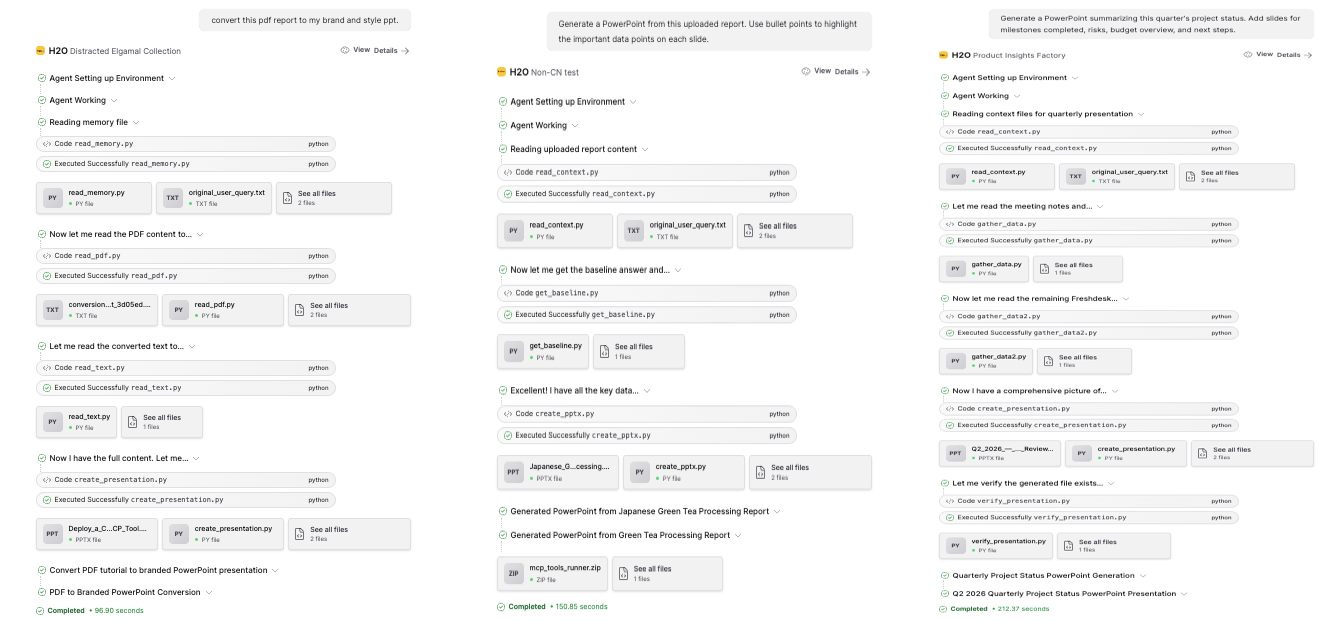Open create_pptx.py file card PY icon
This screenshot has height=621, width=1336.
click(640, 472)
